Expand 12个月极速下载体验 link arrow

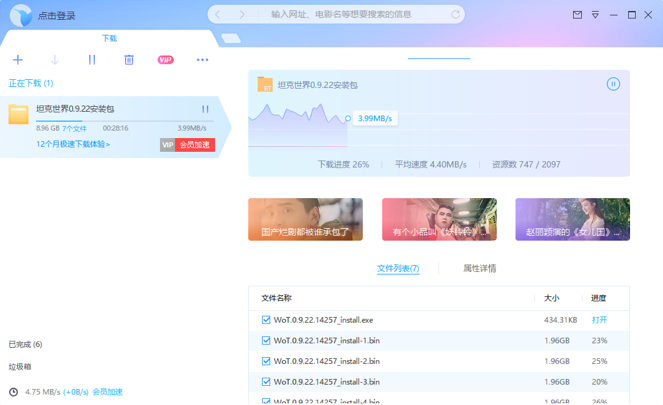pyautogui.click(x=73, y=144)
